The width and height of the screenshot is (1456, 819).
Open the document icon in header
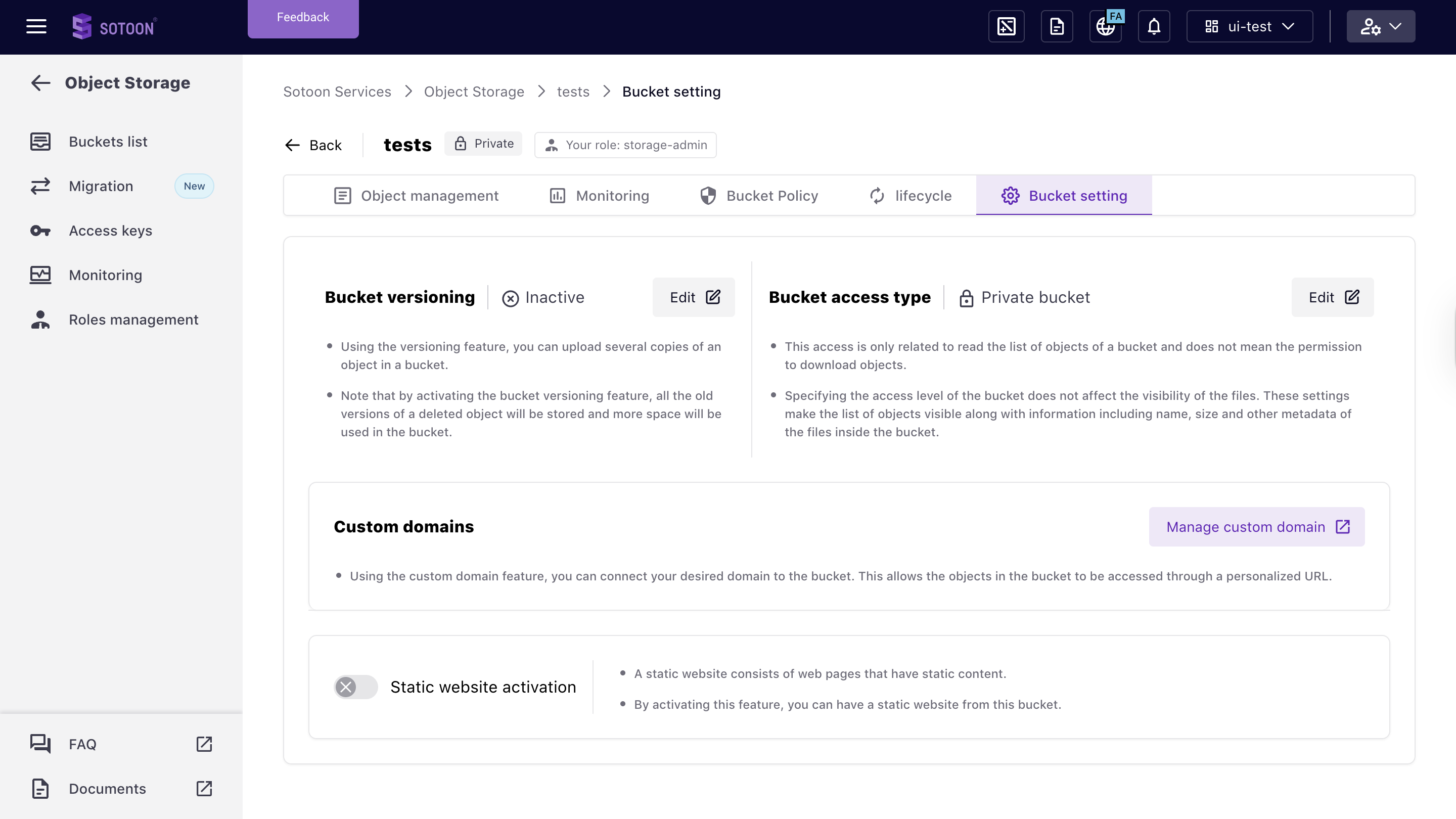pyautogui.click(x=1057, y=26)
